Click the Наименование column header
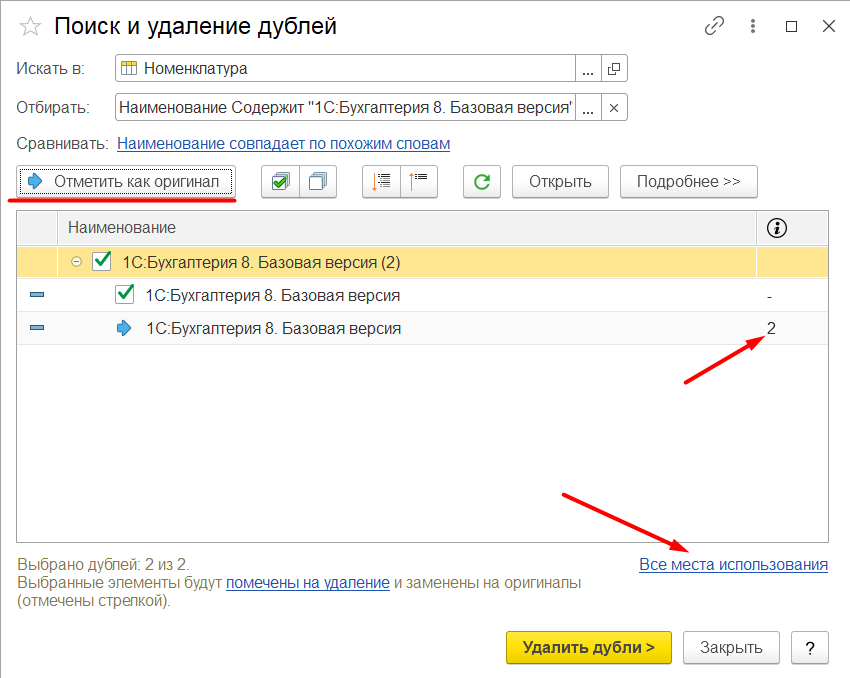The width and height of the screenshot is (850, 678). coord(407,228)
